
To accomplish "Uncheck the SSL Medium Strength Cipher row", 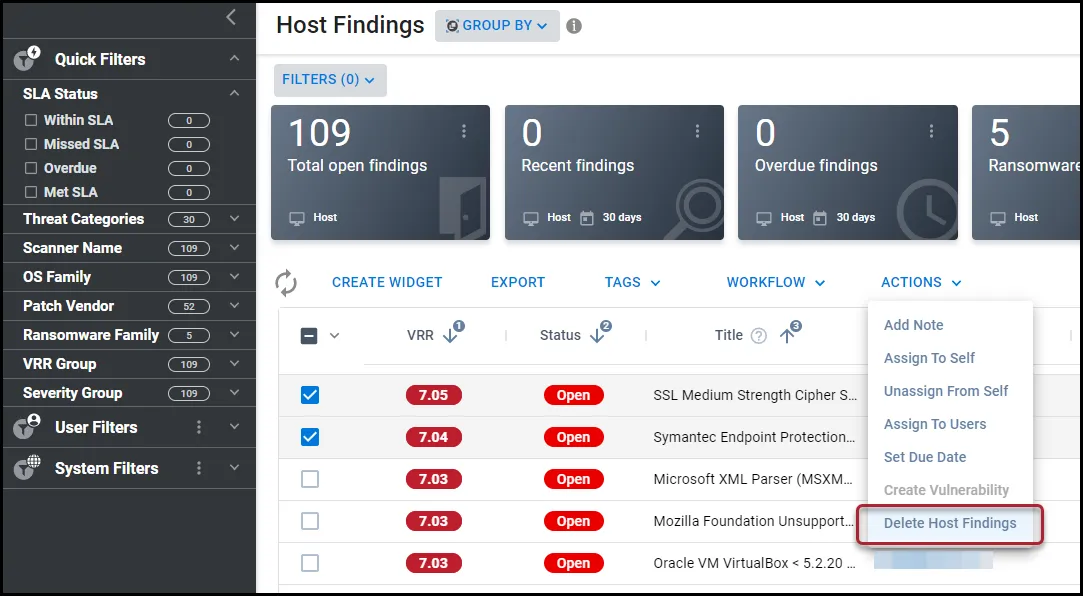I will pyautogui.click(x=310, y=395).
